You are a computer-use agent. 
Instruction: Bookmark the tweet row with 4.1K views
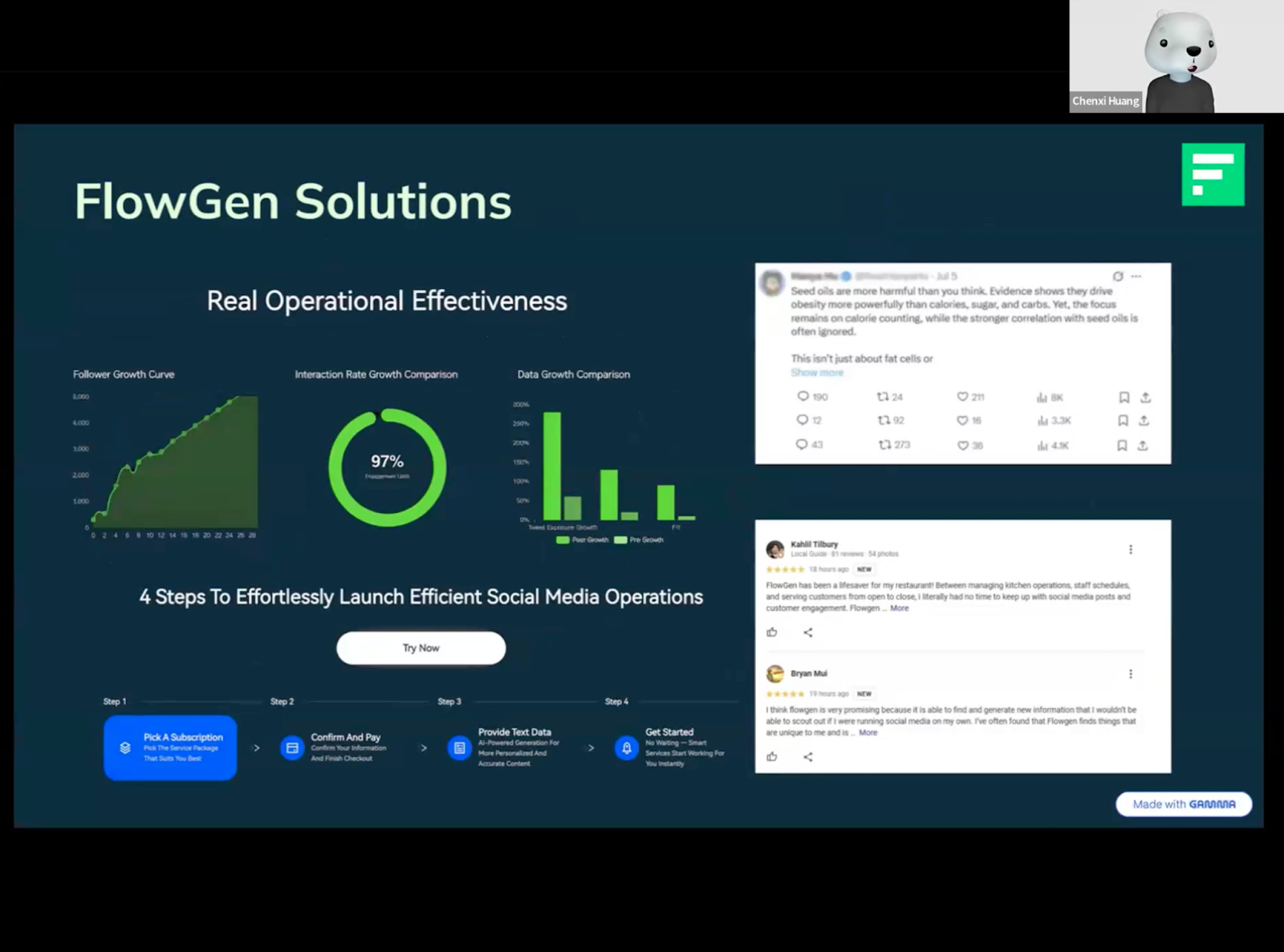click(1122, 445)
